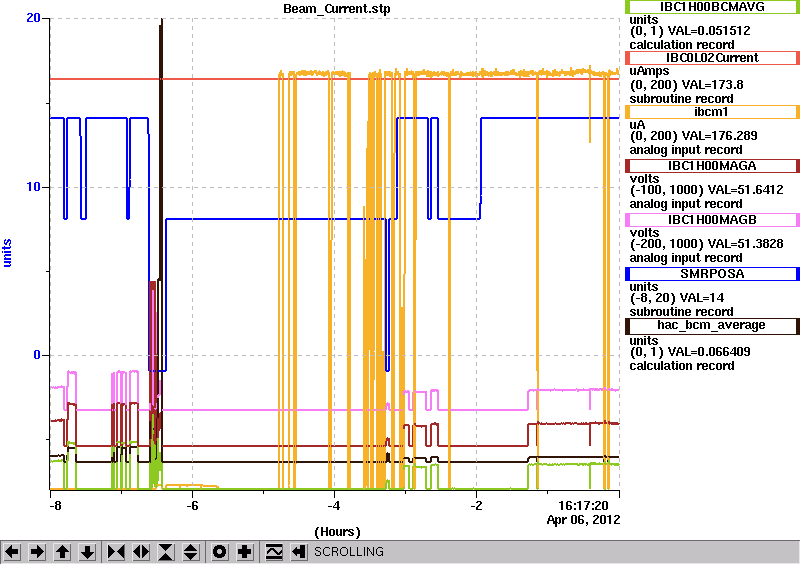Click the vertical 'units' y-axis label
Image resolution: width=800 pixels, height=564 pixels.
click(7, 253)
